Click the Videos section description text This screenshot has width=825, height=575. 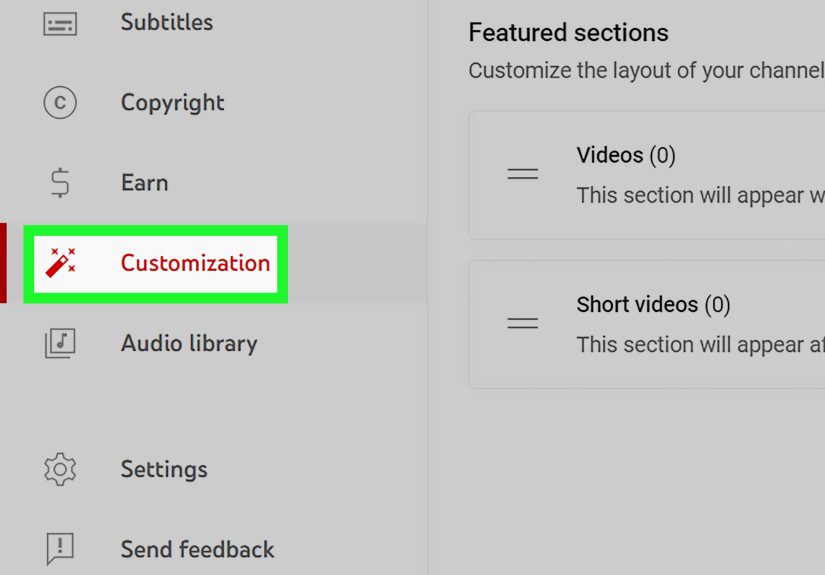[701, 195]
